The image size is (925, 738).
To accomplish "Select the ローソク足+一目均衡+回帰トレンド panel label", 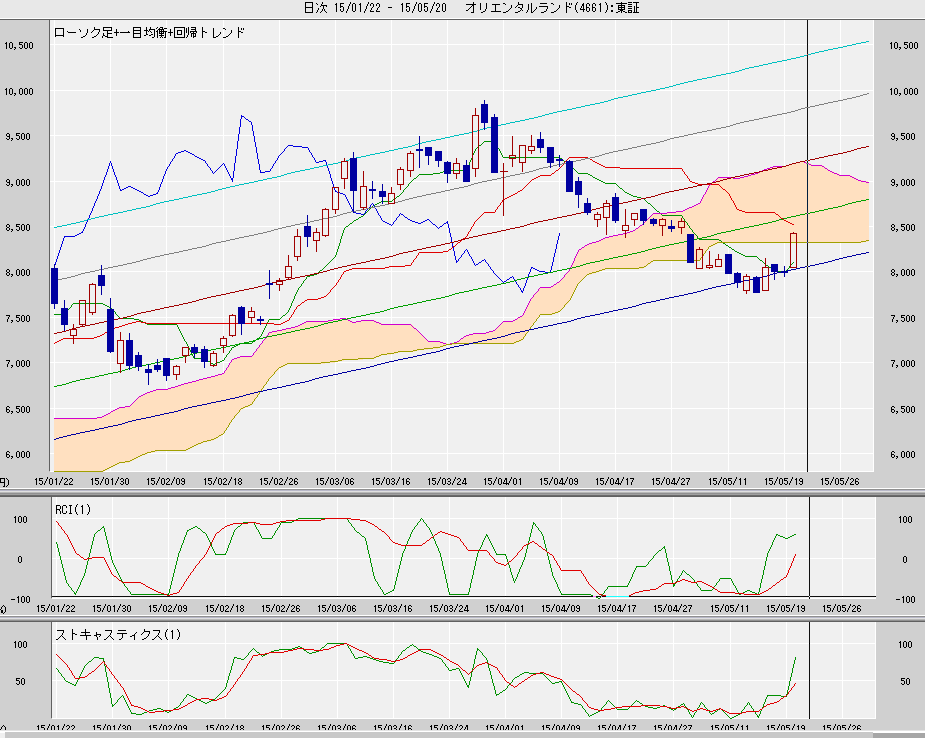I will [x=149, y=33].
